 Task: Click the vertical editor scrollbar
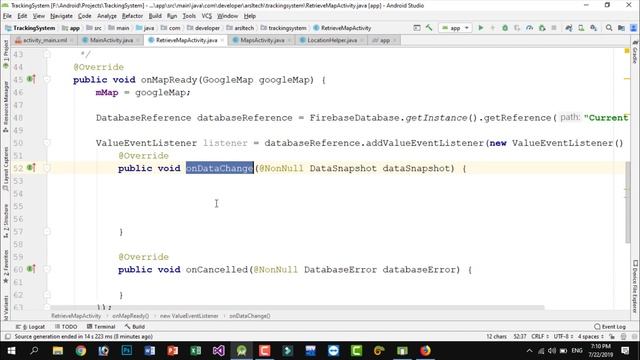(x=627, y=202)
